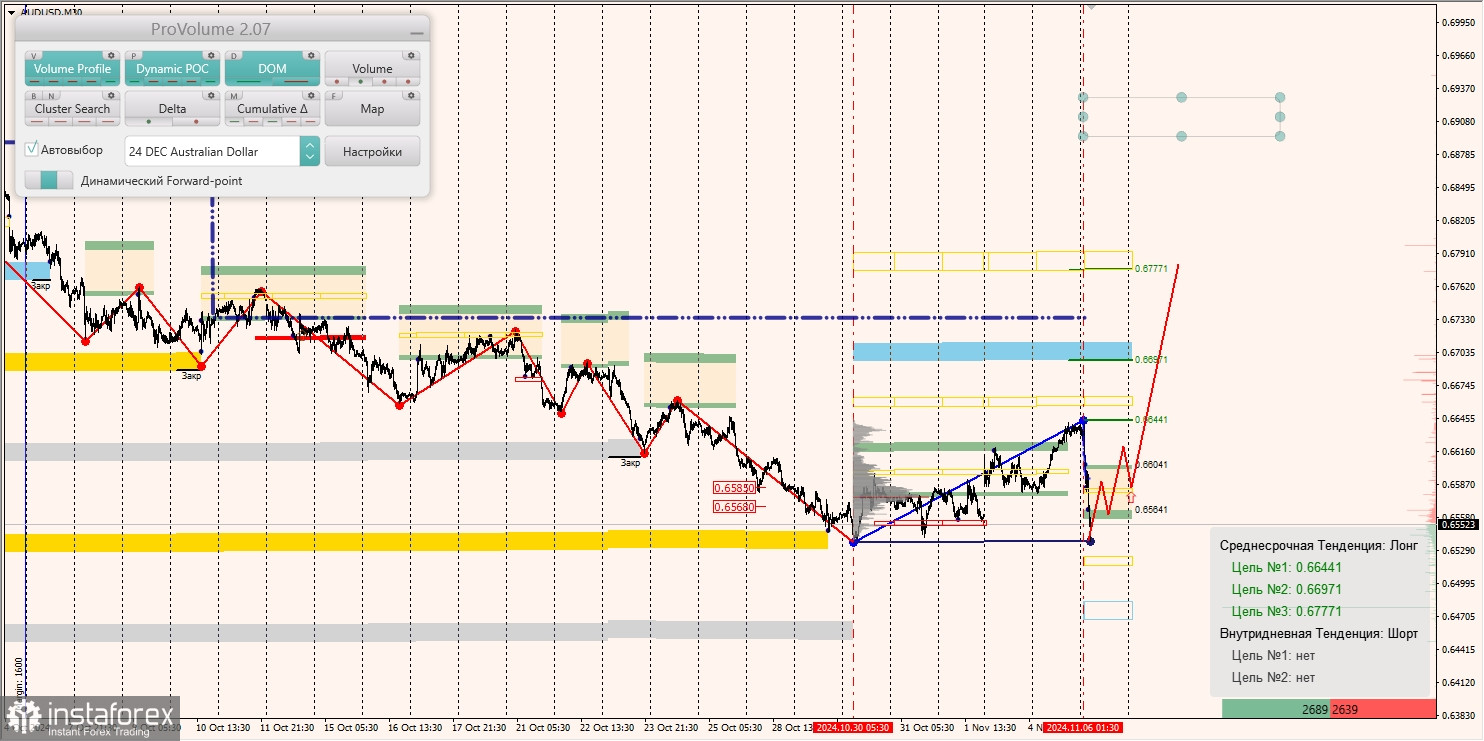
Task: Select red dot mode under Delta
Action: coord(196,121)
